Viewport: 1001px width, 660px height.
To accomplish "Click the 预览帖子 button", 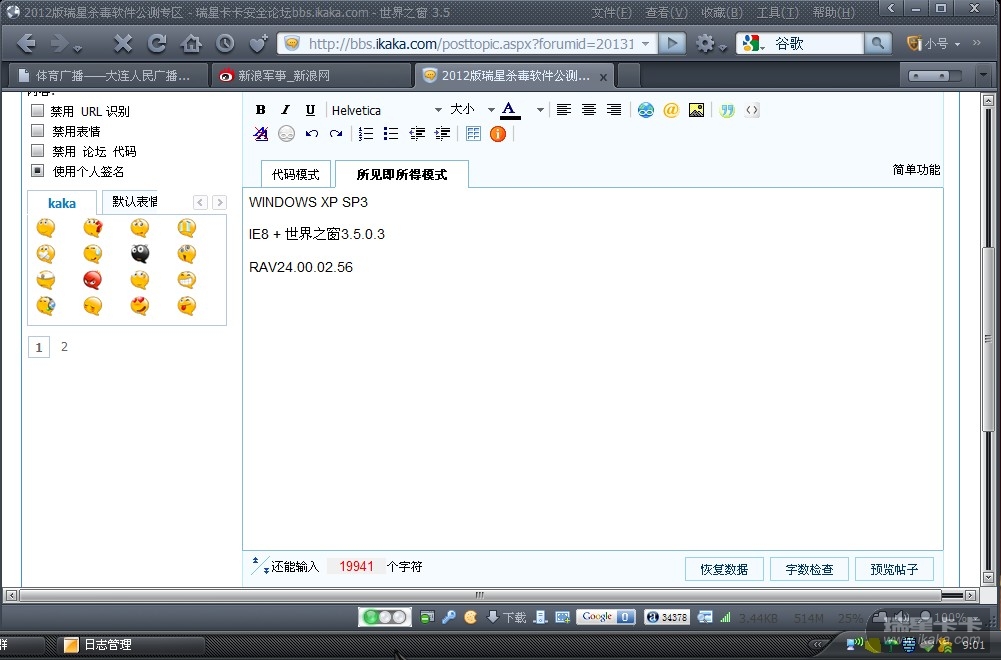I will (894, 569).
